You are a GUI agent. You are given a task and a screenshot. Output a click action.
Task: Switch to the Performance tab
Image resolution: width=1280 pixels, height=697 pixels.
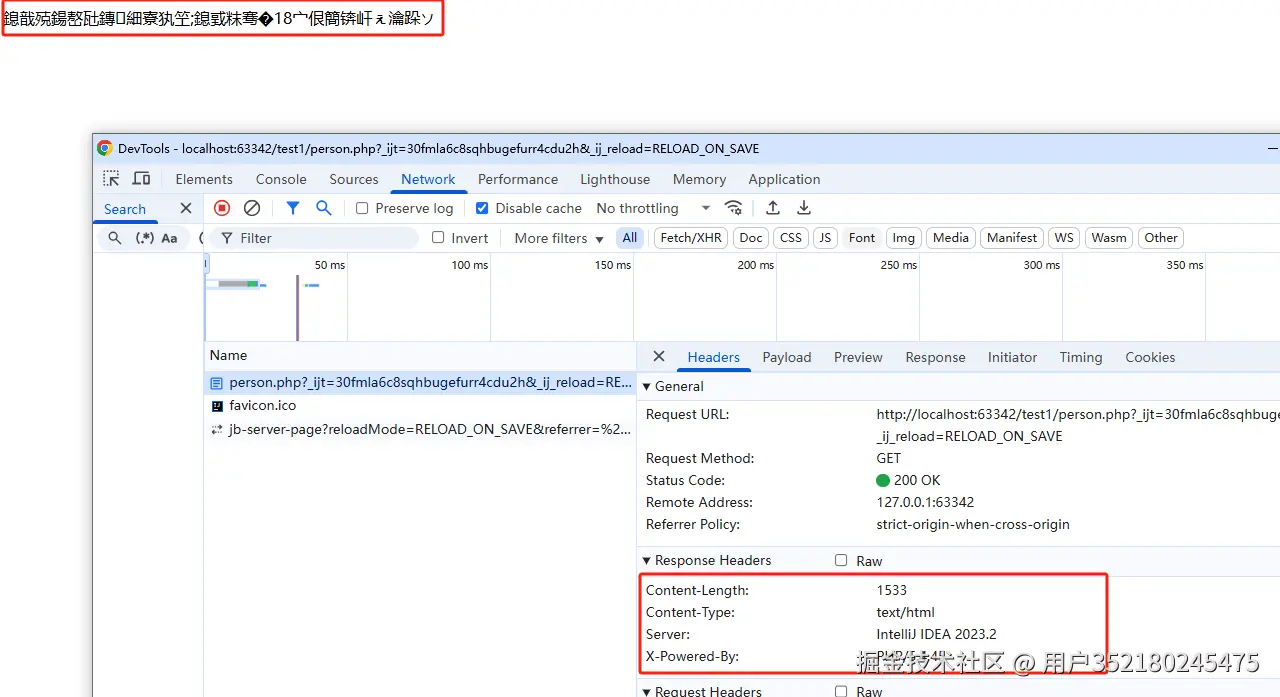(518, 179)
